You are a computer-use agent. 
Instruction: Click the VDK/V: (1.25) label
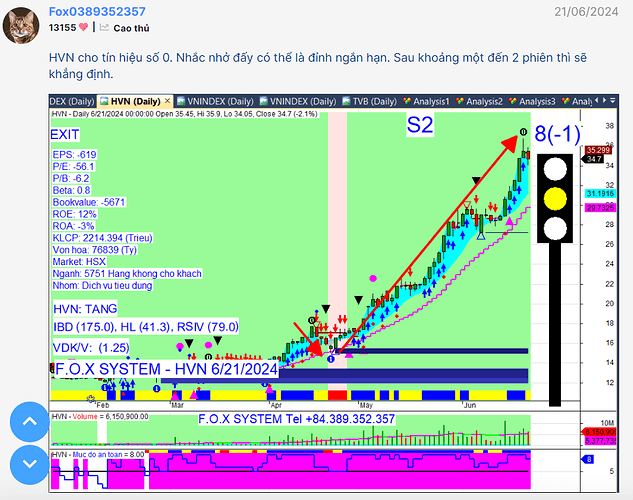point(91,347)
